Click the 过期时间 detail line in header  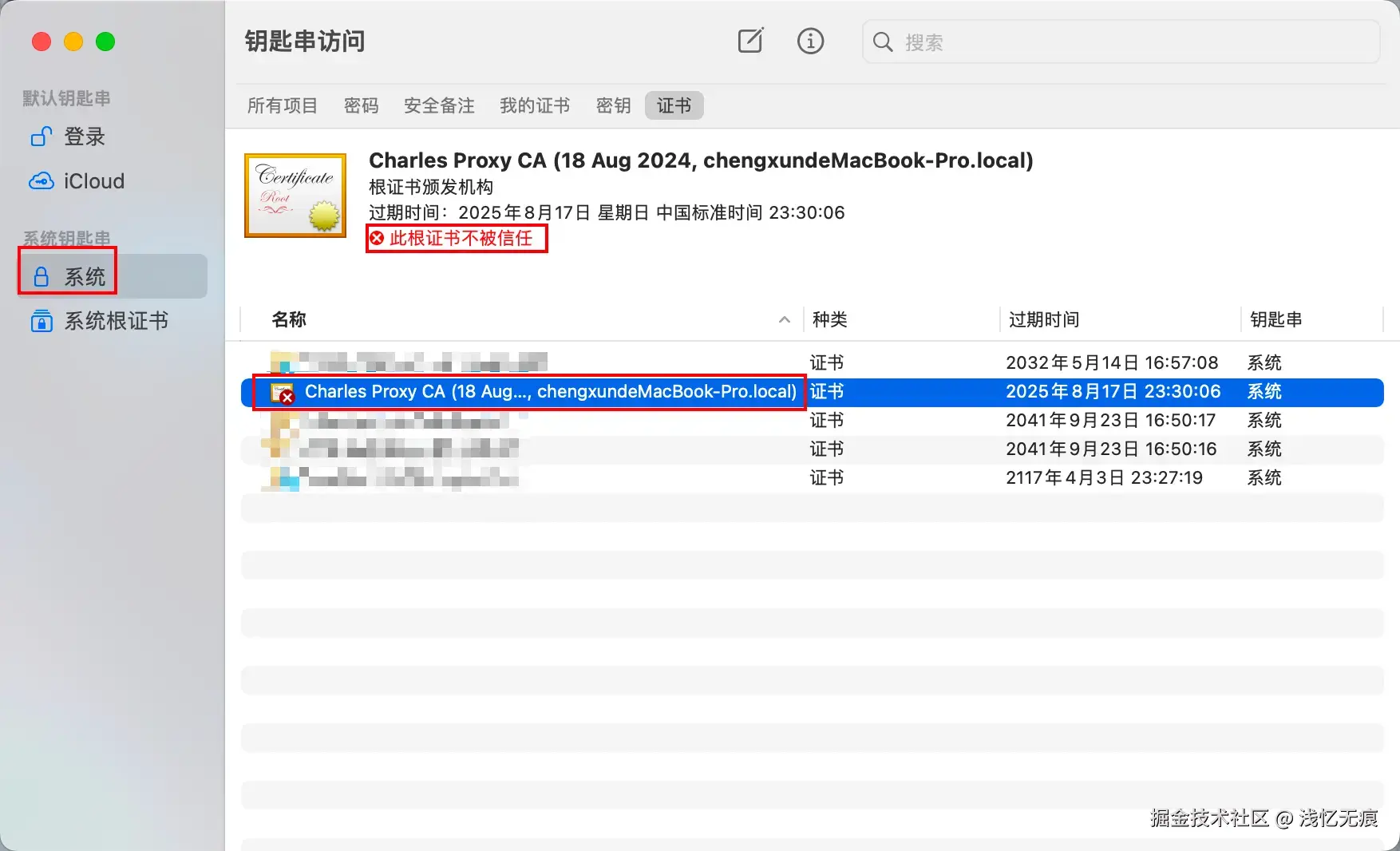pos(607,212)
